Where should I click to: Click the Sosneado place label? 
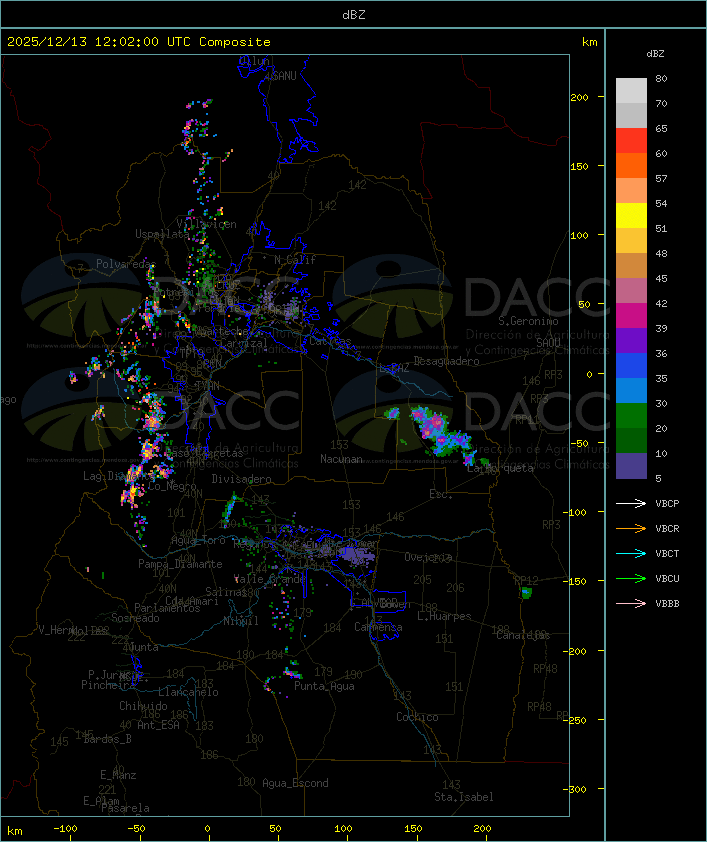tap(135, 618)
